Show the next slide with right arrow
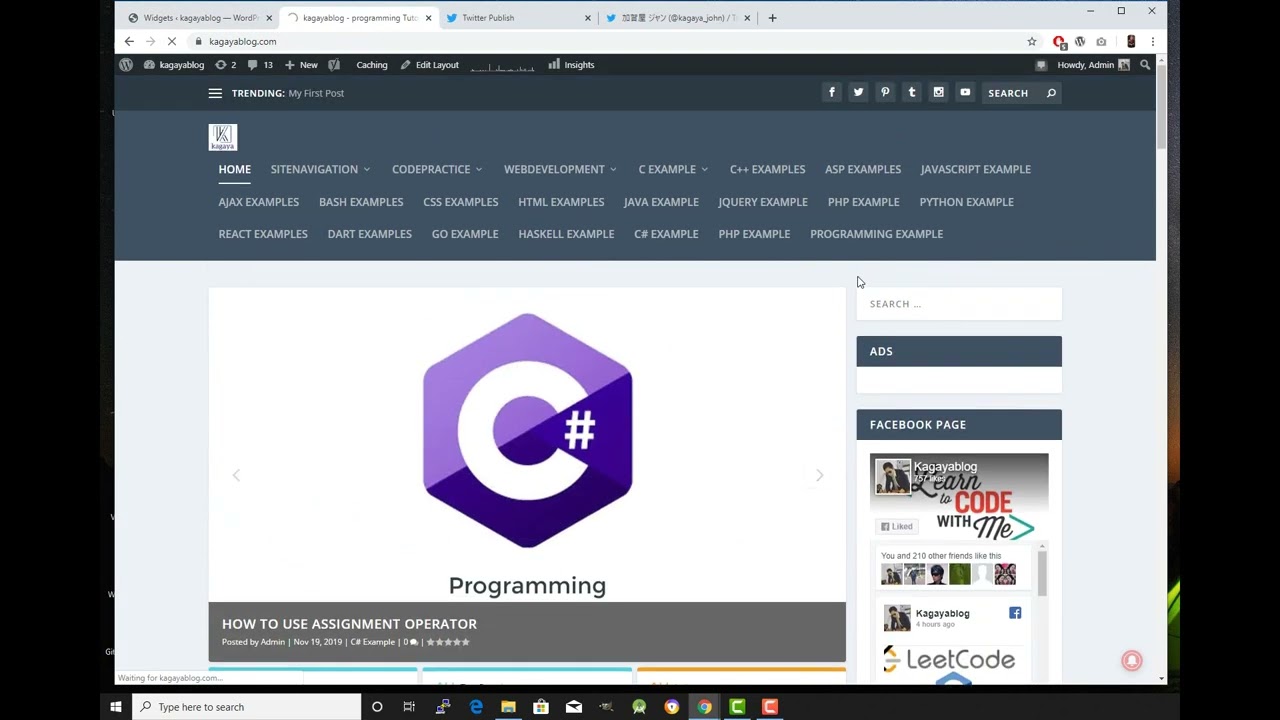Screen dimensions: 1280x720 tap(819, 475)
